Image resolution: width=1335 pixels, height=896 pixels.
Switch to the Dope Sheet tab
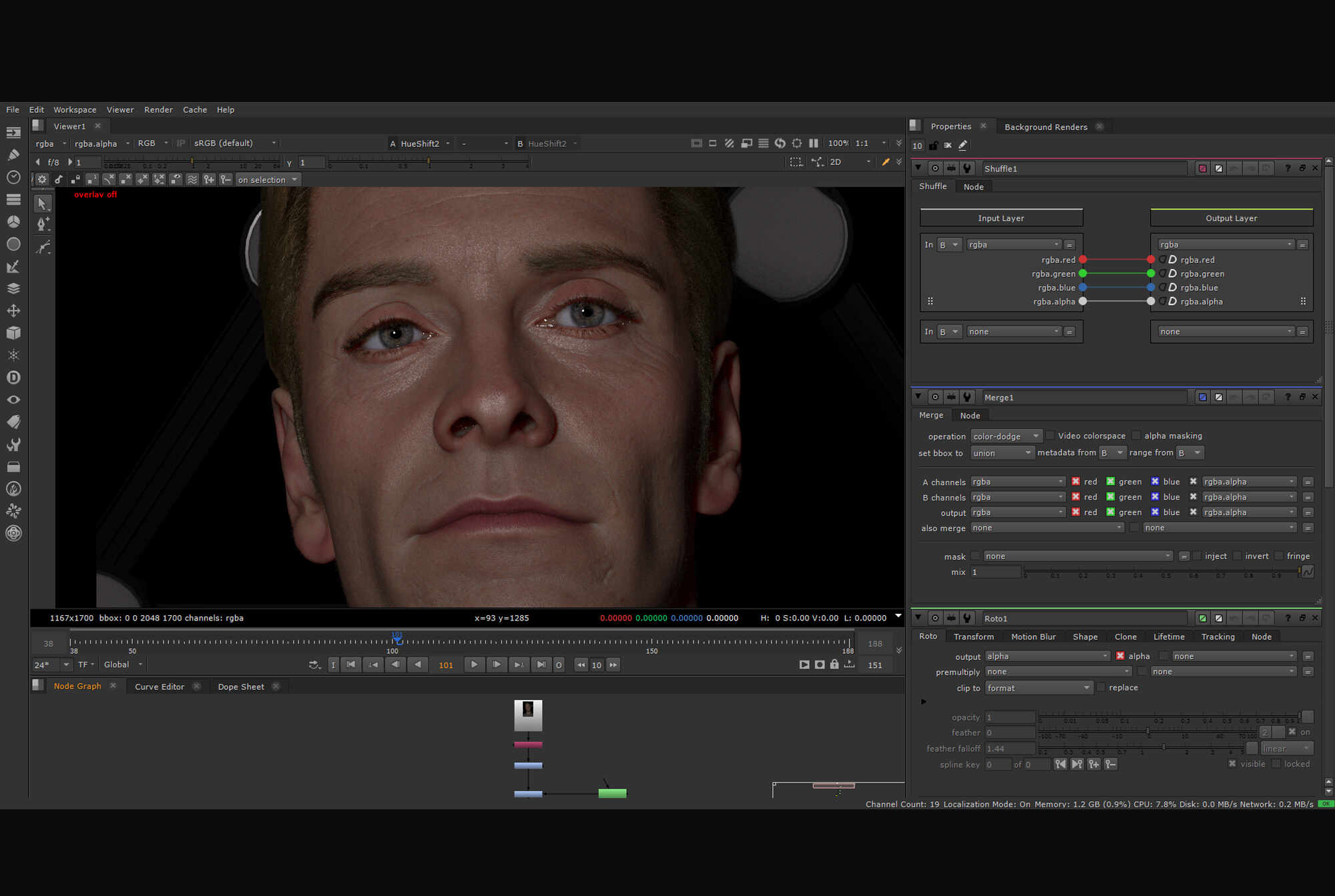pos(241,687)
